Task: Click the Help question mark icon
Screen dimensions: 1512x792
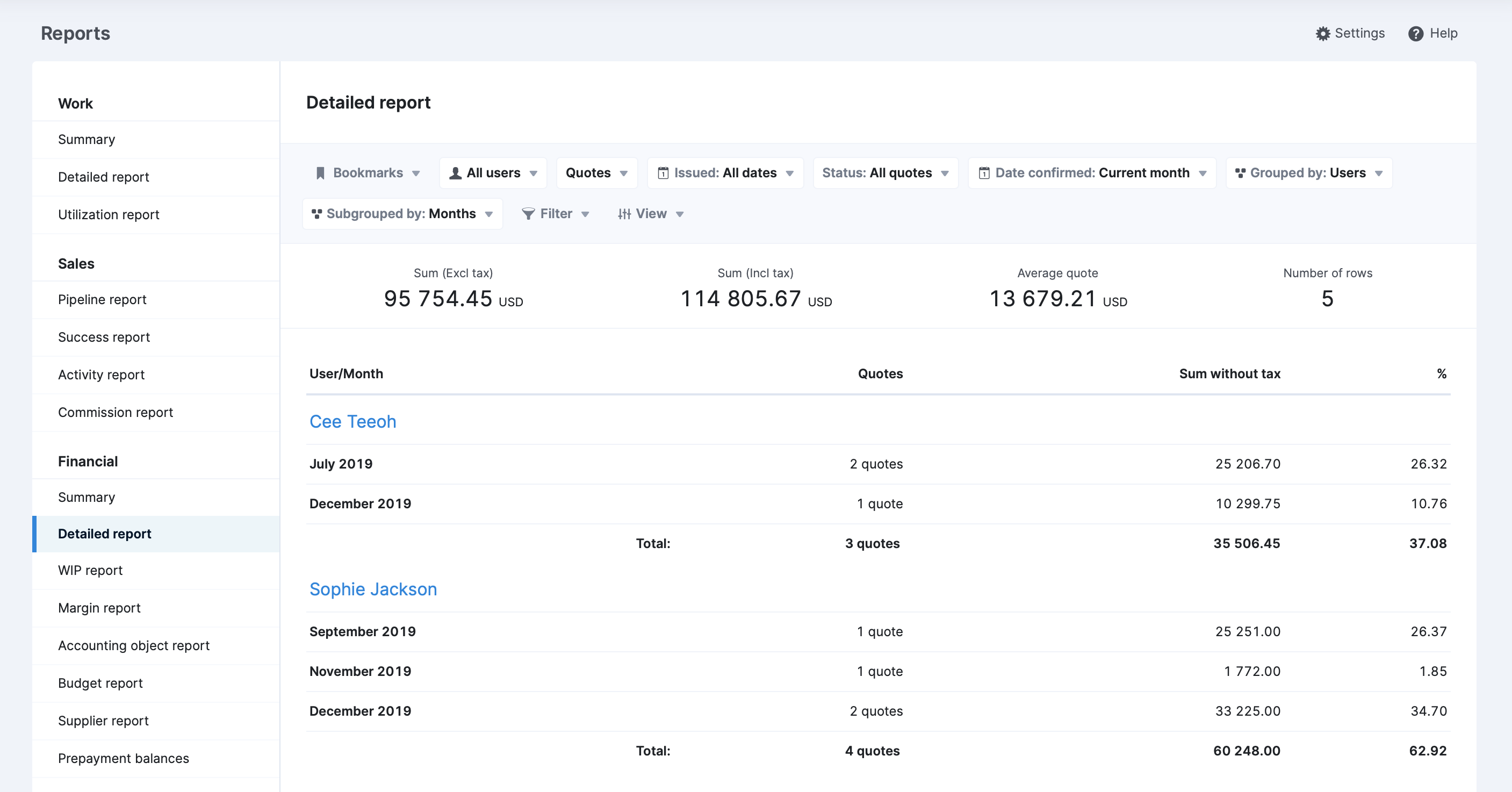Action: coord(1415,33)
